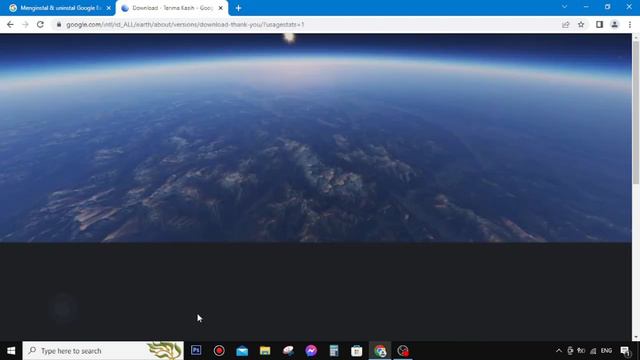Open Chrome's three-dot menu
The image size is (640, 360).
tap(630, 24)
